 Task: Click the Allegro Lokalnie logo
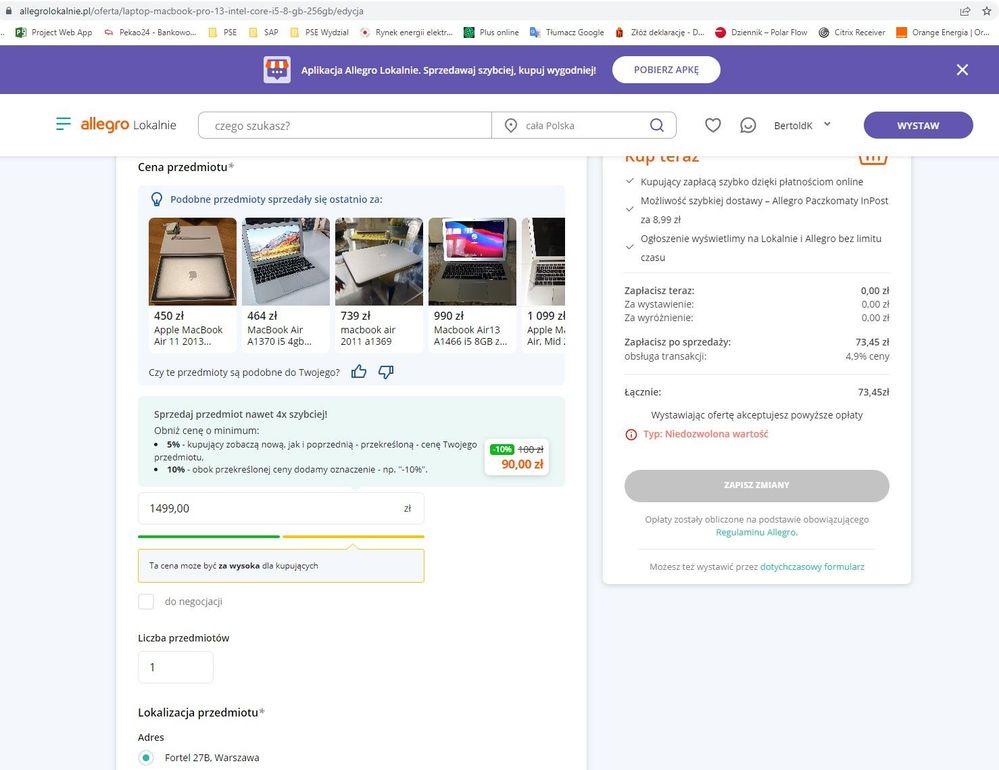(x=128, y=125)
